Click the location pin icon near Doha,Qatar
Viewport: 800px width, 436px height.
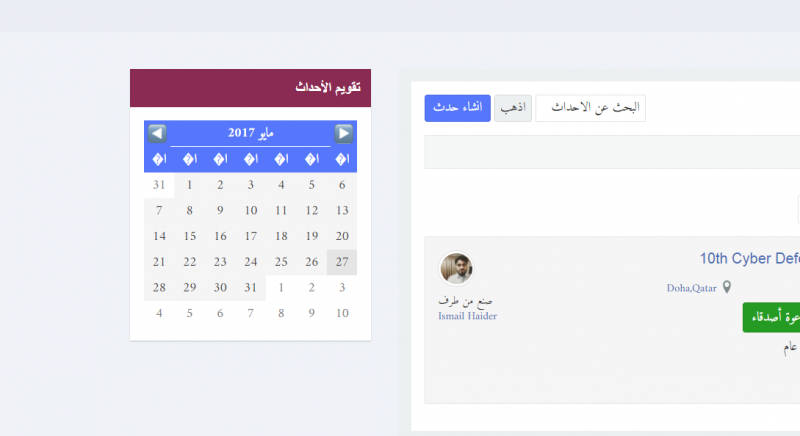727,288
